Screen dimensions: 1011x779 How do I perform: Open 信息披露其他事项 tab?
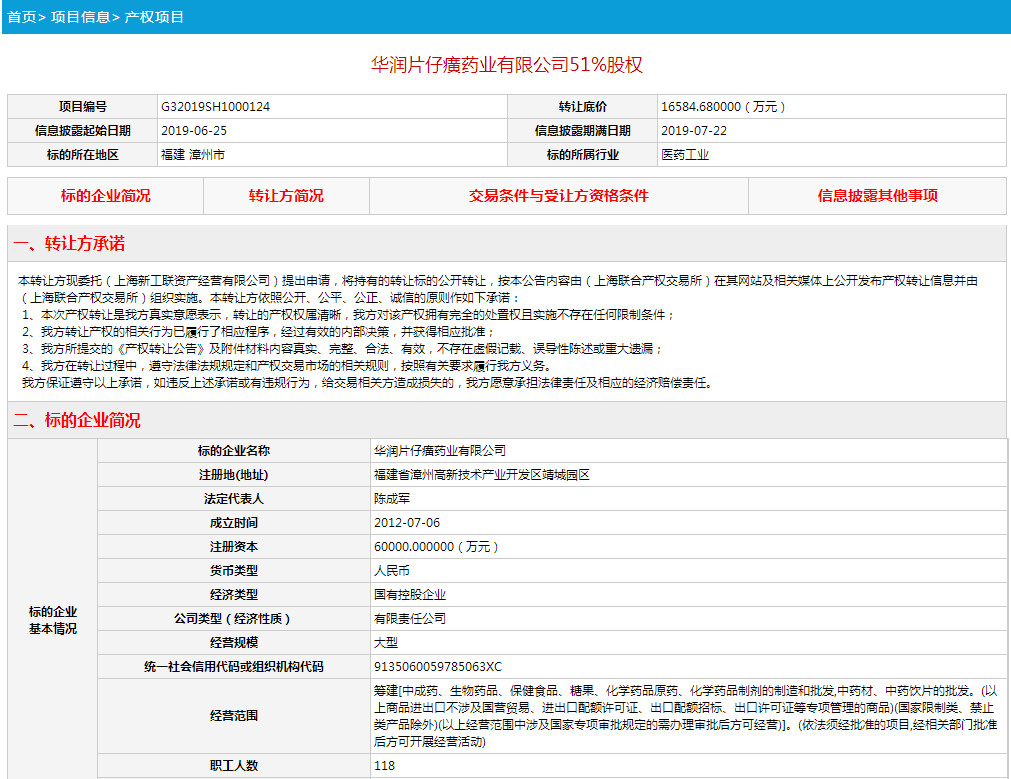point(877,196)
